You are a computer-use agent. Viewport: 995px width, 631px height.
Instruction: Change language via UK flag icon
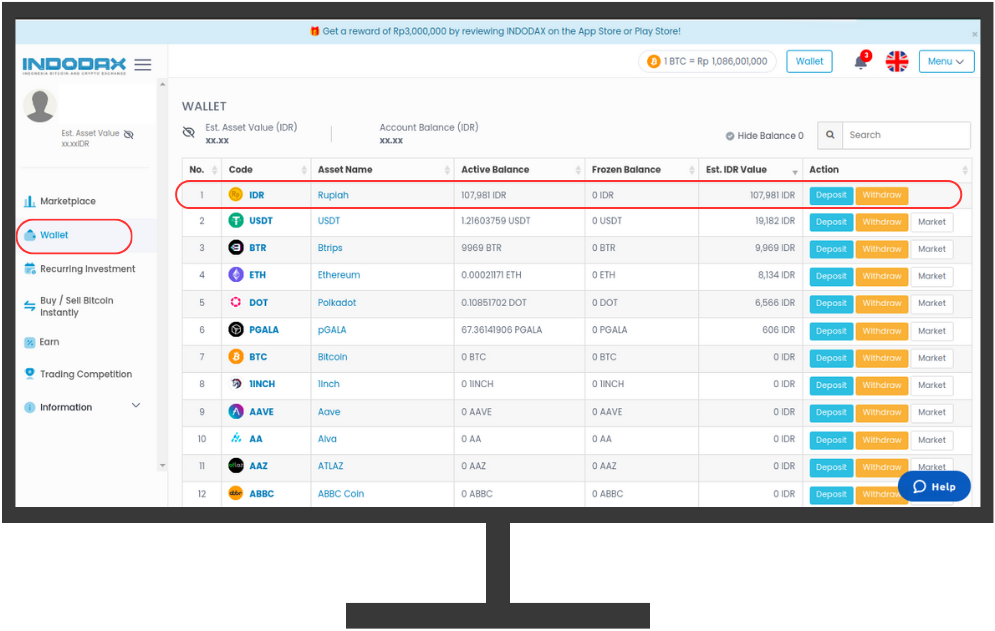pyautogui.click(x=897, y=62)
